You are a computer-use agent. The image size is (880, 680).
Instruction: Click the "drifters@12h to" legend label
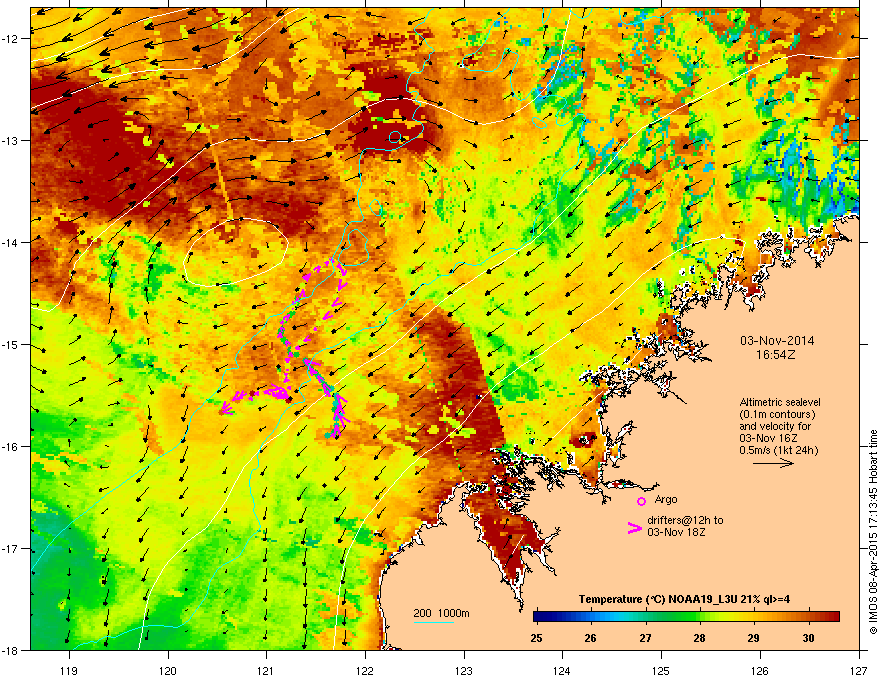(685, 520)
